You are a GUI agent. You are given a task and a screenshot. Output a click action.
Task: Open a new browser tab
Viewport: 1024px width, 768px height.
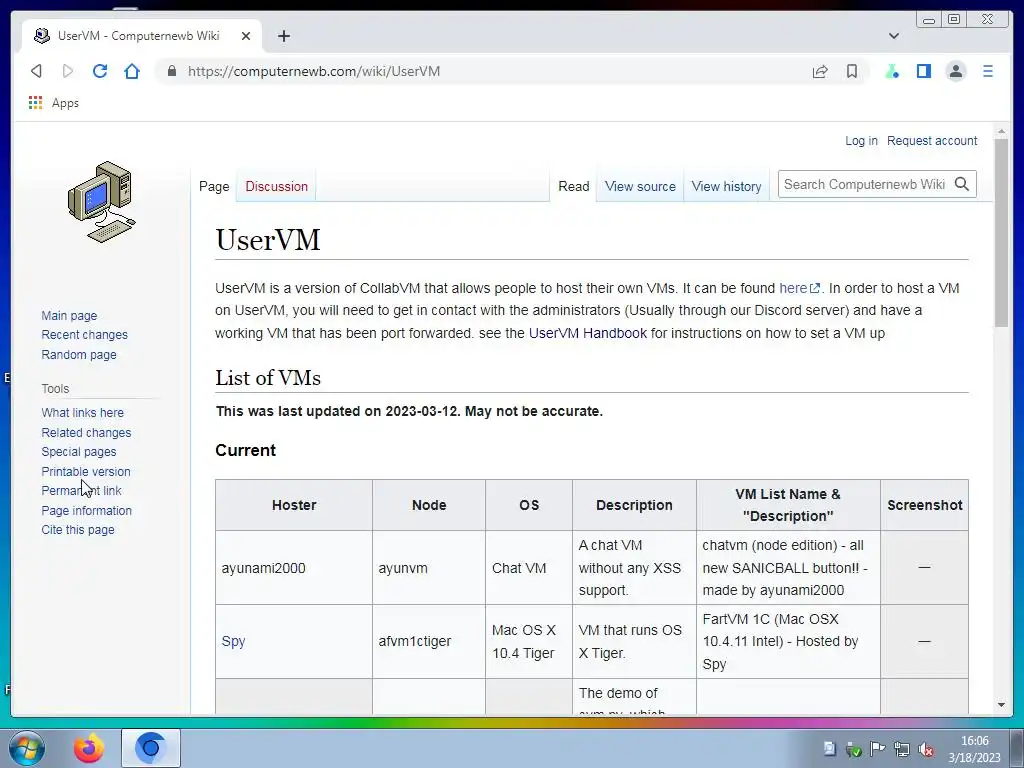click(283, 36)
